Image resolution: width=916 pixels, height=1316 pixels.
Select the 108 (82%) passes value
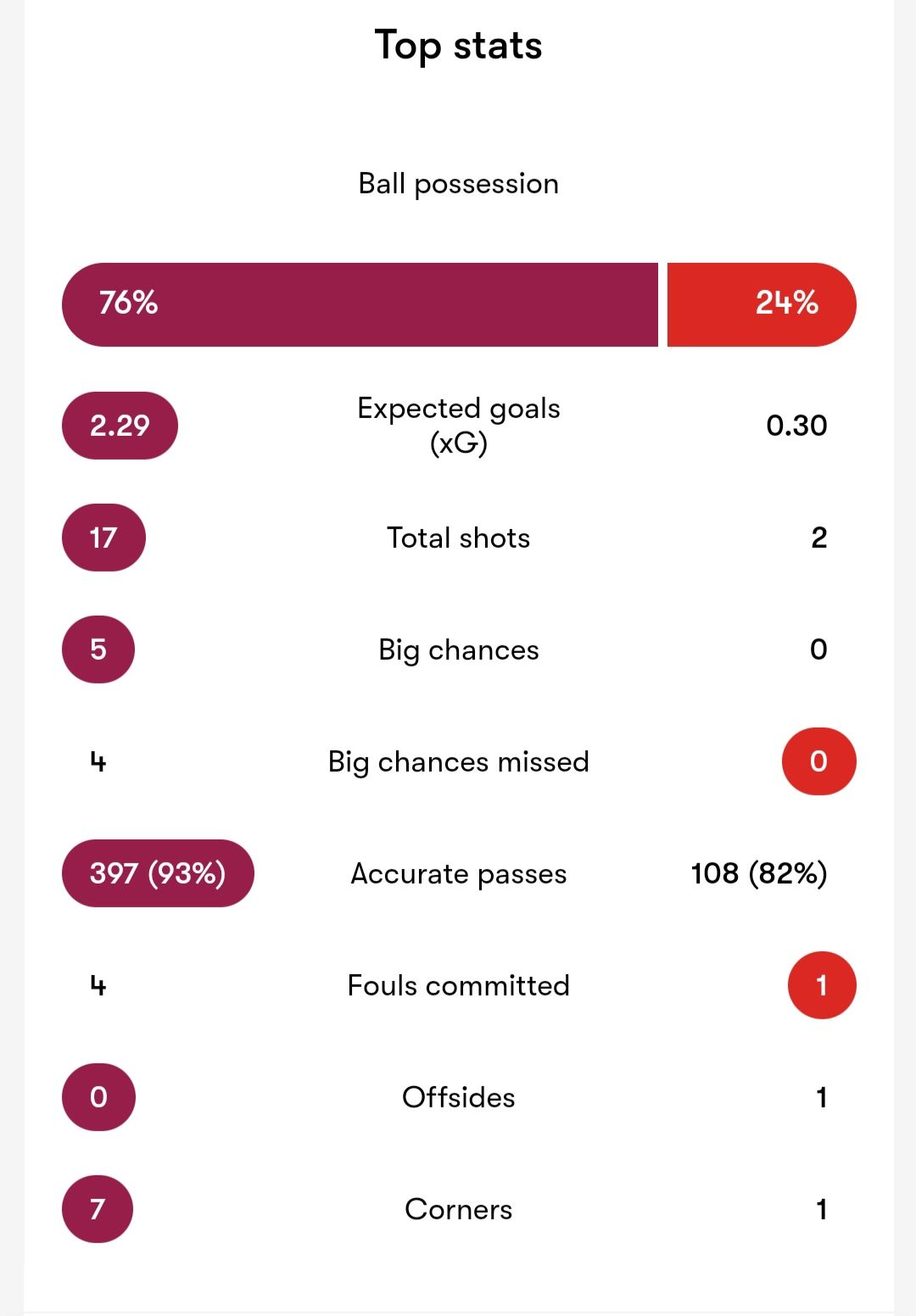point(759,873)
